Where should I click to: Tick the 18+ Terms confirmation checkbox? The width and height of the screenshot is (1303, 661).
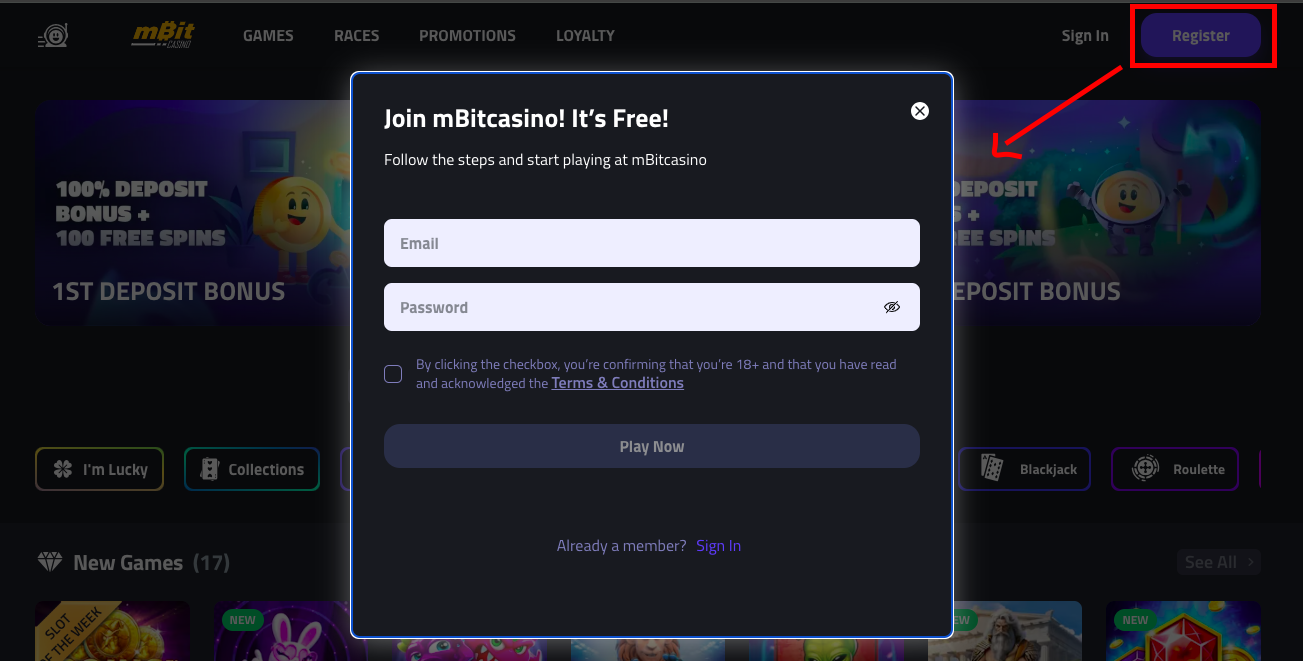[393, 374]
